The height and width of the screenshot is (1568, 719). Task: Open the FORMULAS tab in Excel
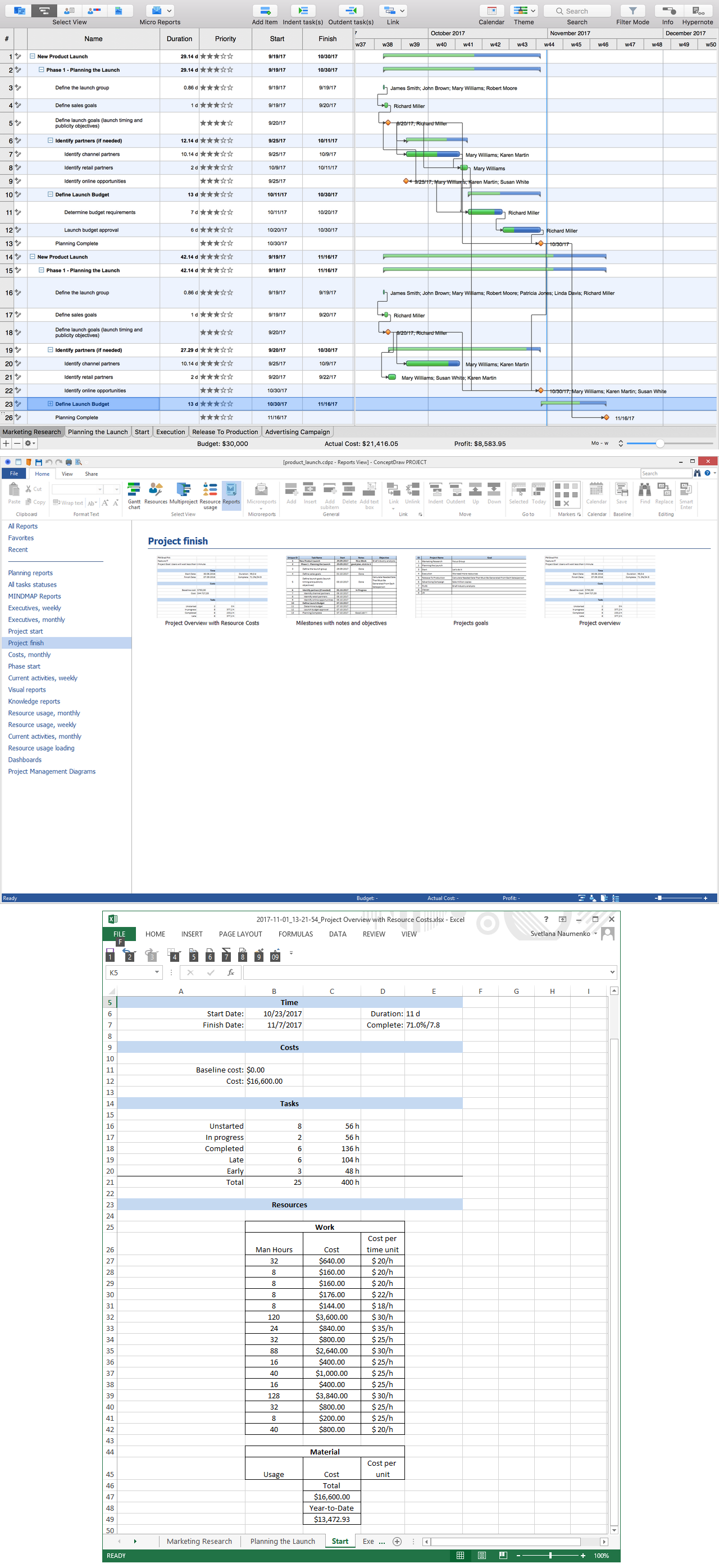pos(295,934)
